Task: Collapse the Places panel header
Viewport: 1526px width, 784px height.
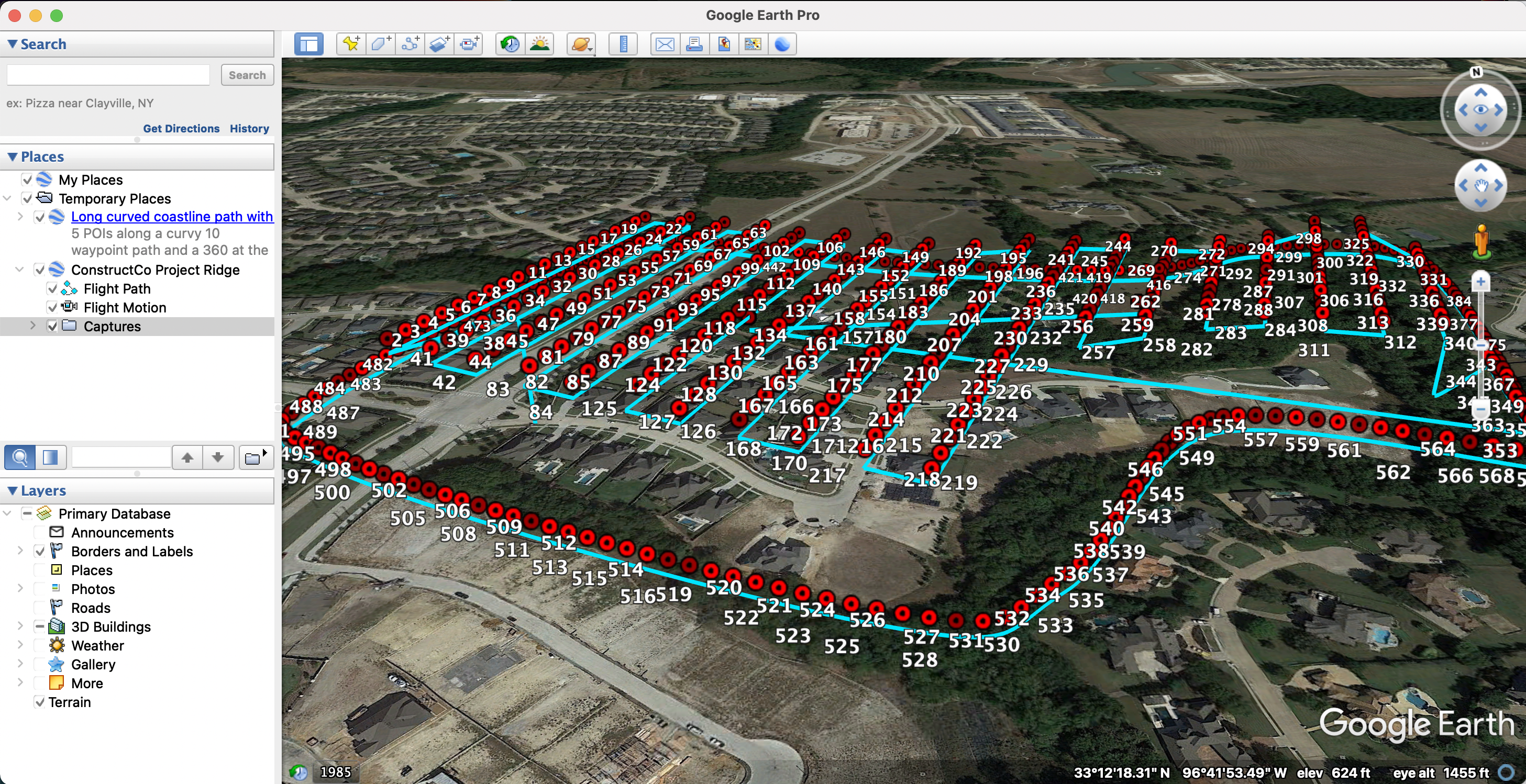Action: (x=137, y=157)
